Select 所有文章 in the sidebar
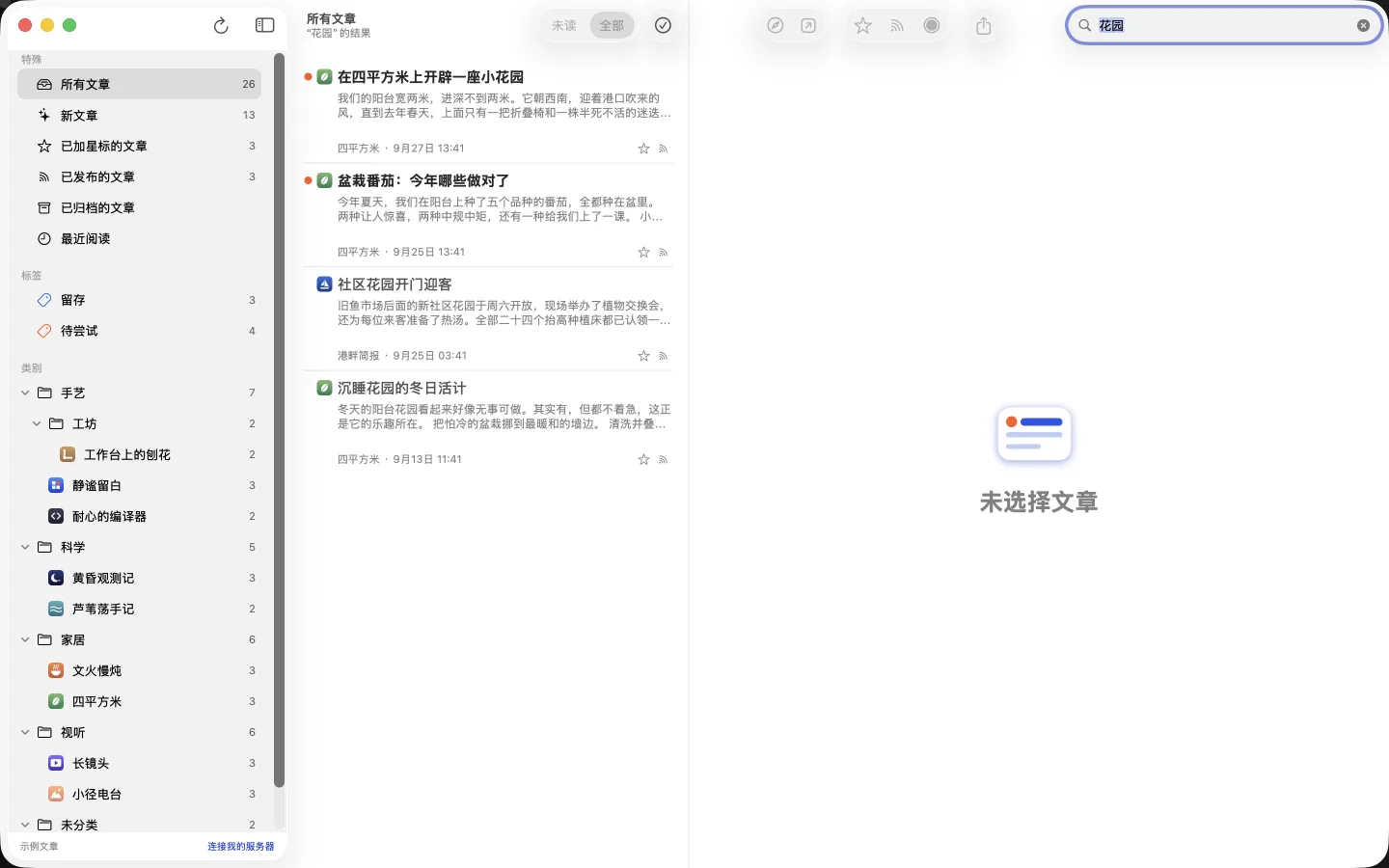Screen dimensions: 1389x868 (140, 84)
